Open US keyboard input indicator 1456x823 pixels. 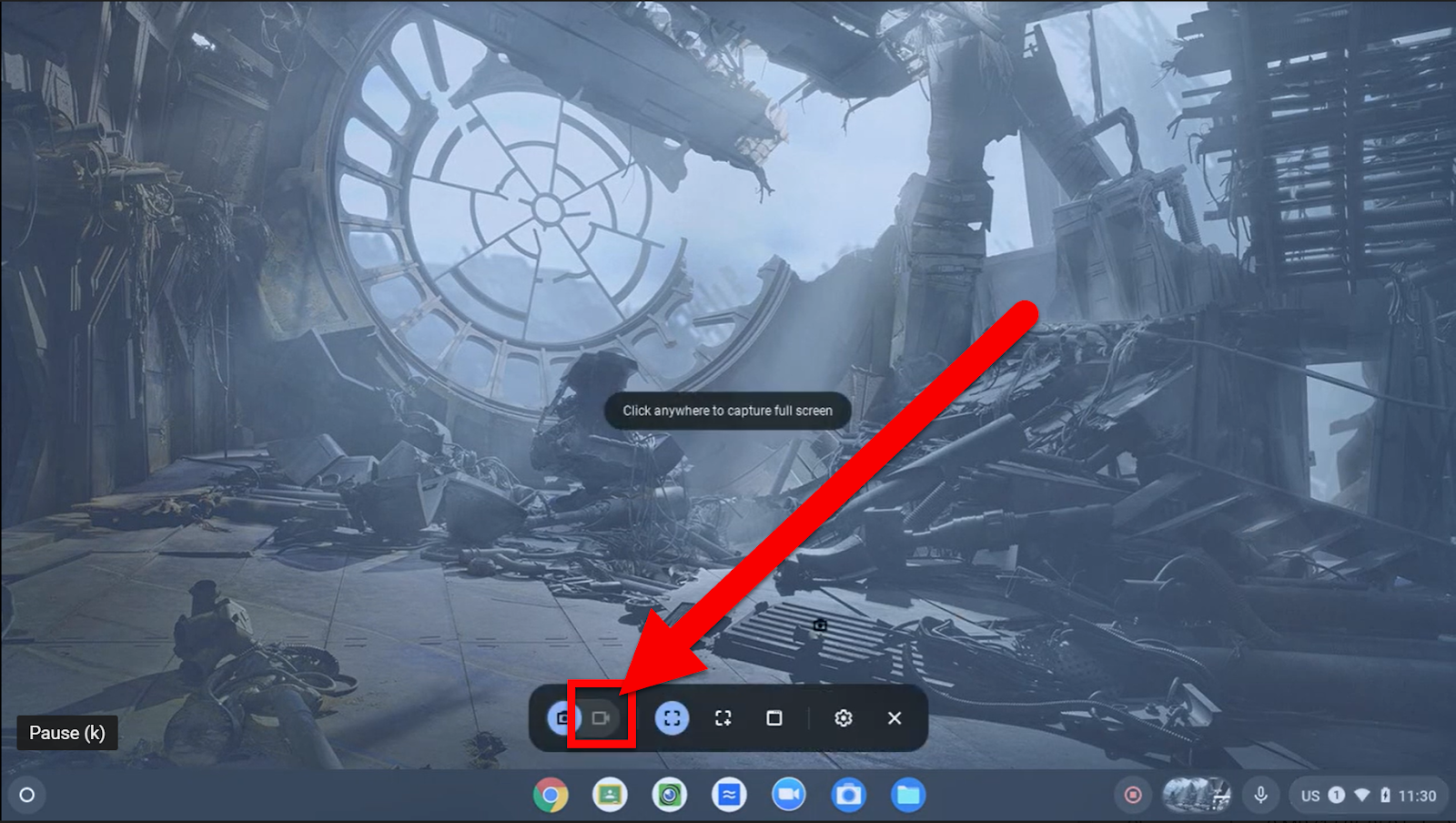(x=1310, y=796)
